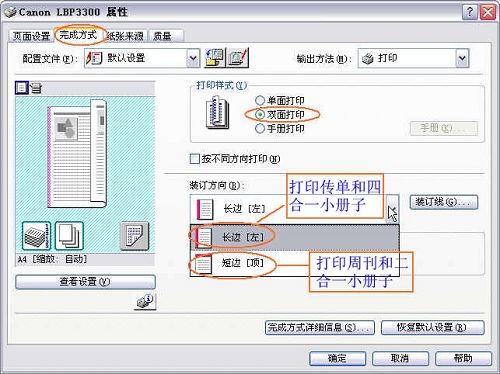The width and height of the screenshot is (500, 374).
Task: Select the 单面打印 radio button
Action: click(x=260, y=100)
